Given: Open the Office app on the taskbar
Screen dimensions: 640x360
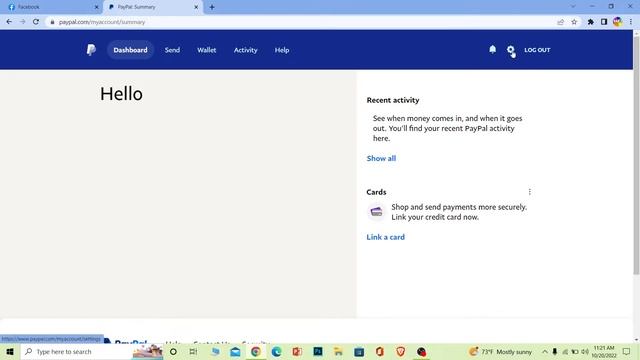Looking at the screenshot, I should (x=380, y=351).
